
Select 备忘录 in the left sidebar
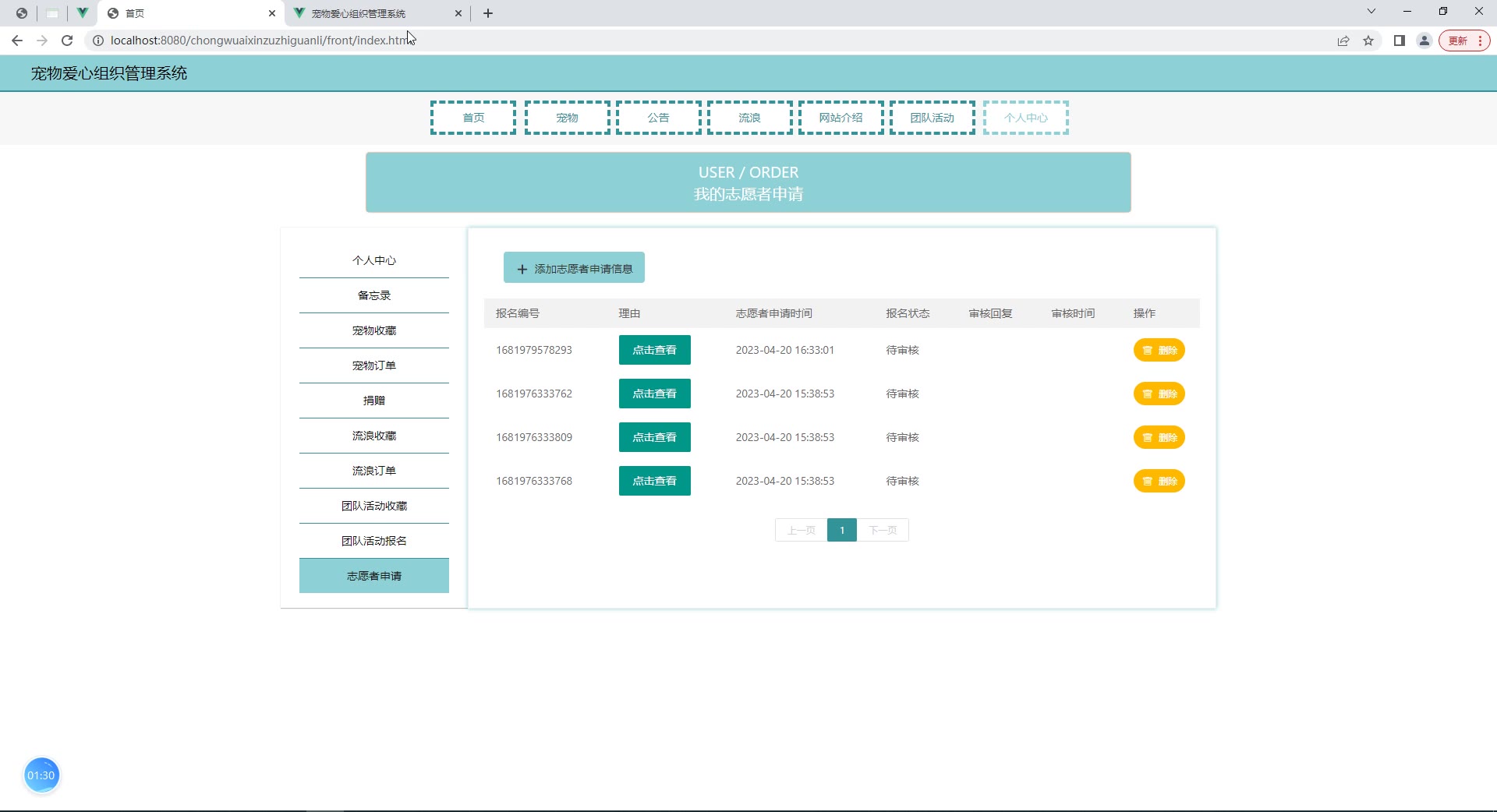(374, 295)
